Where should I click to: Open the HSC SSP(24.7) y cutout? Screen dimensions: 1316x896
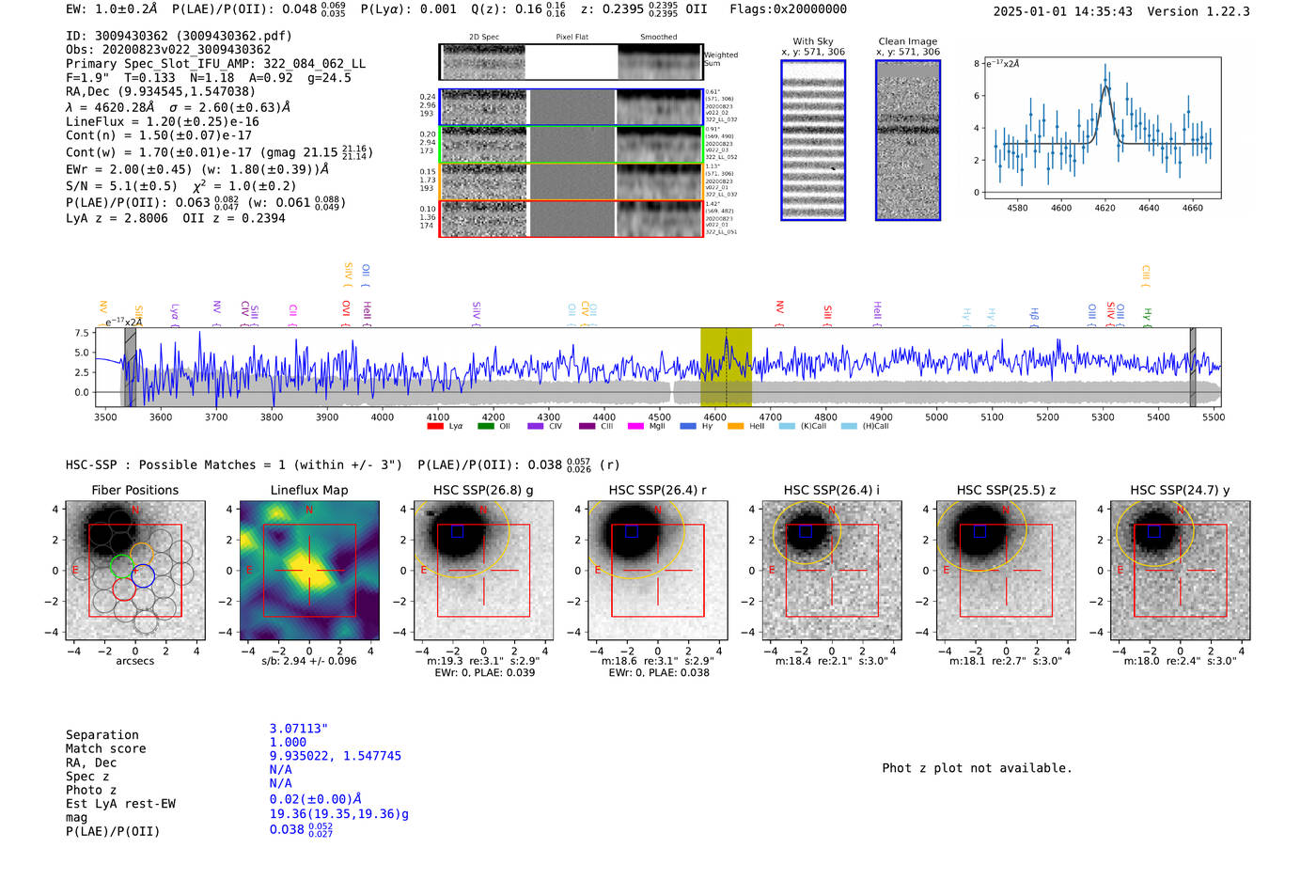coord(1181,570)
